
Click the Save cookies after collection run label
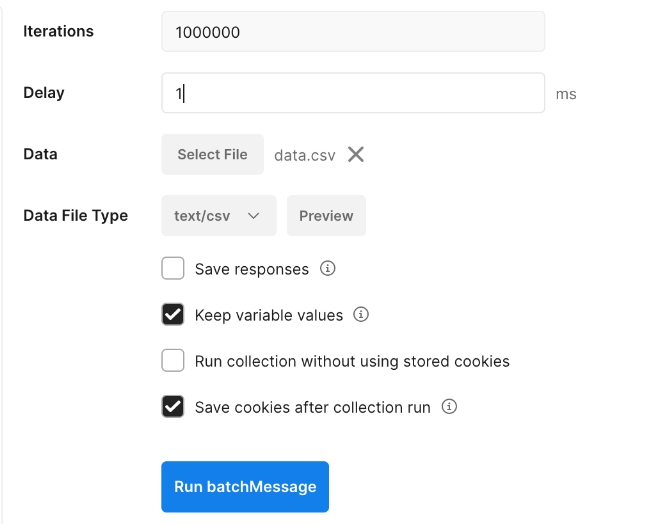tap(313, 407)
